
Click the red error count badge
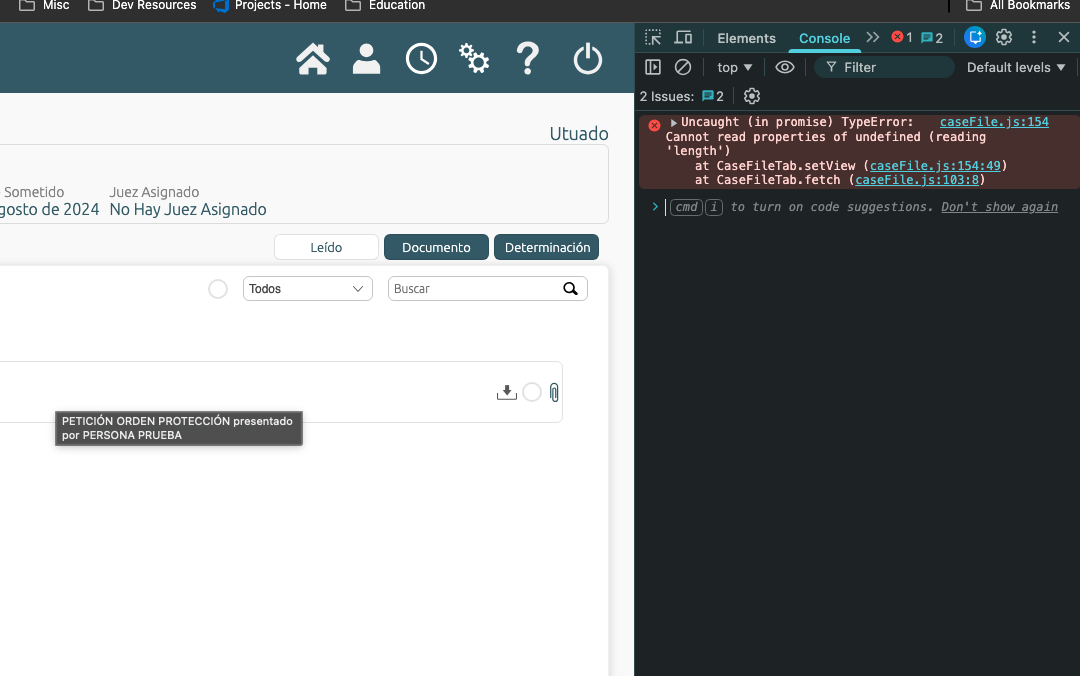[x=902, y=37]
